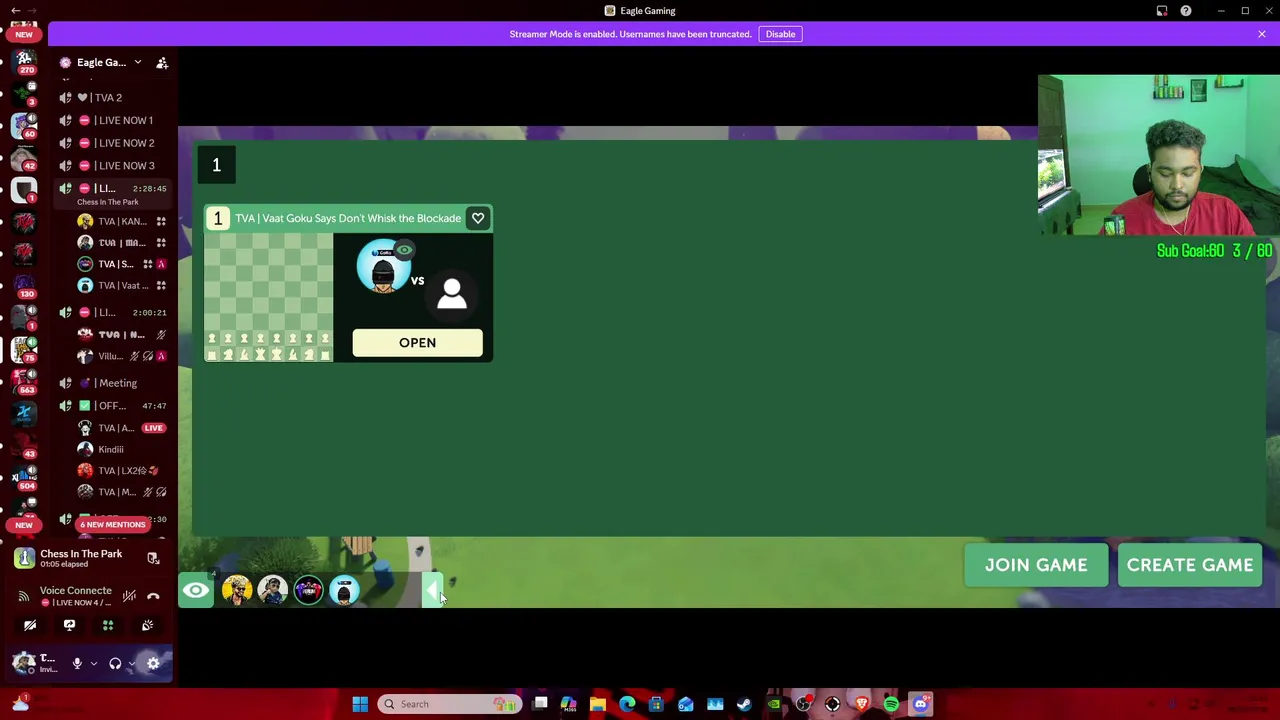This screenshot has height=720, width=1280.
Task: Expand microphone input options arrow
Action: (x=94, y=663)
